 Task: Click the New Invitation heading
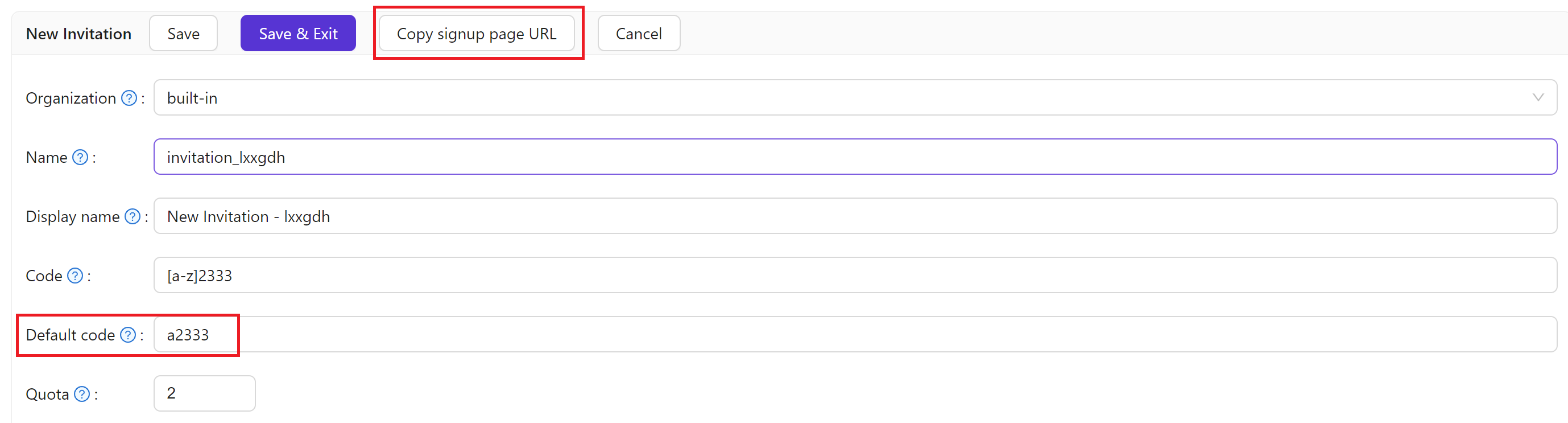tap(78, 34)
